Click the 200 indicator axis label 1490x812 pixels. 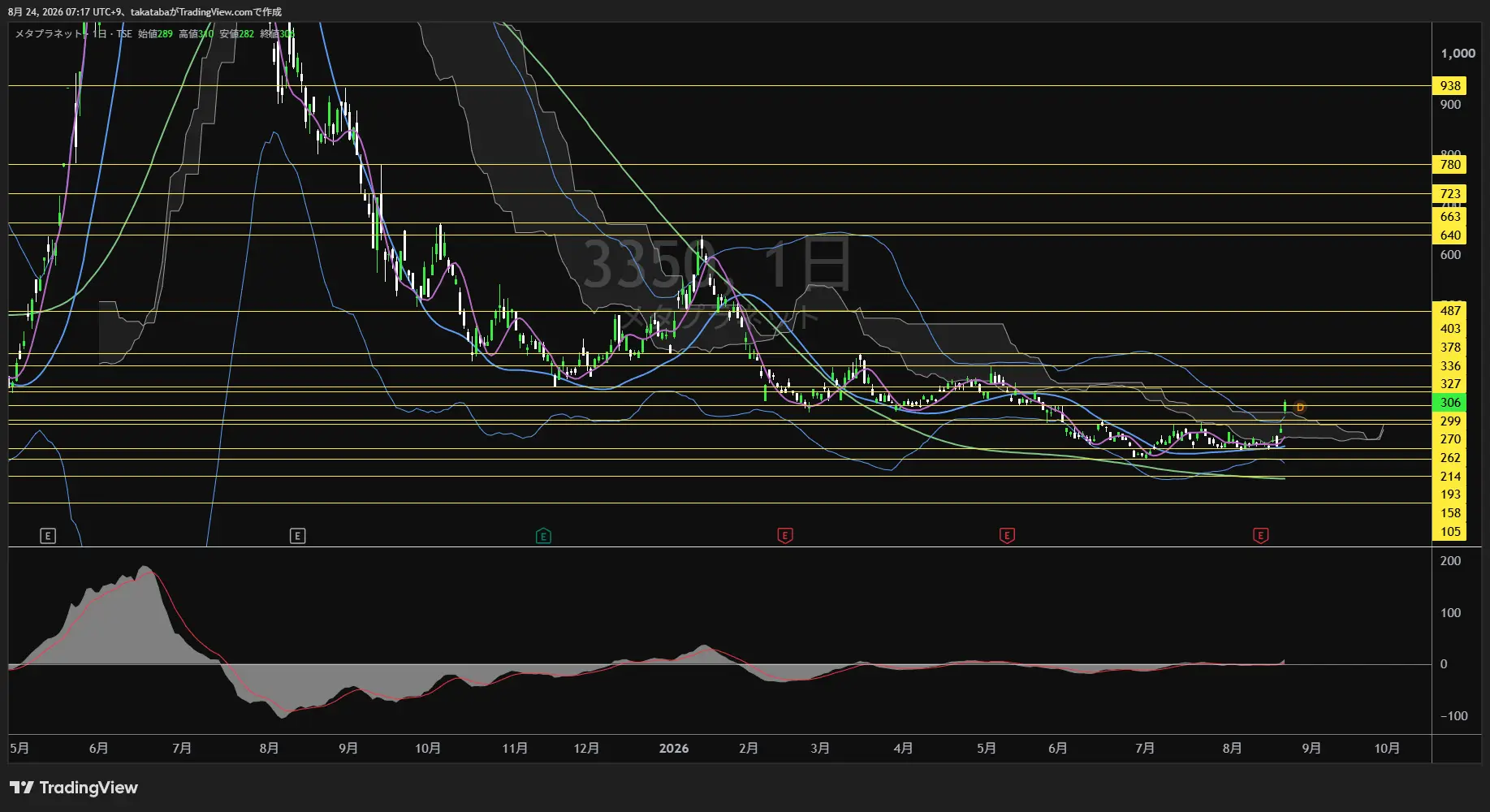point(1450,561)
